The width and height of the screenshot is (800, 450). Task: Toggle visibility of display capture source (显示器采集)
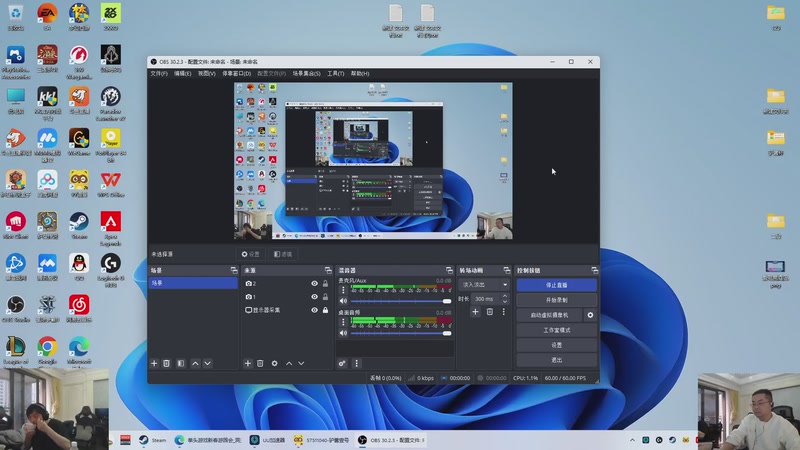pos(314,310)
